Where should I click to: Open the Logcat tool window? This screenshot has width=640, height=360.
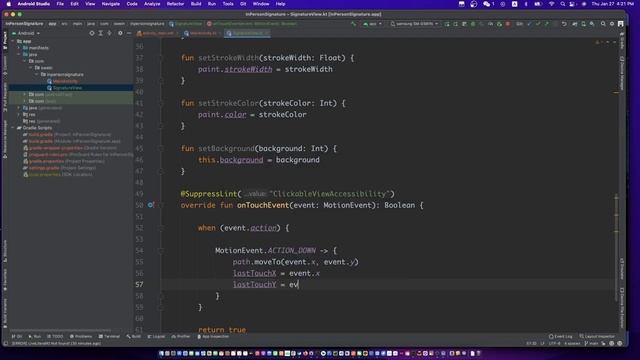pos(156,336)
